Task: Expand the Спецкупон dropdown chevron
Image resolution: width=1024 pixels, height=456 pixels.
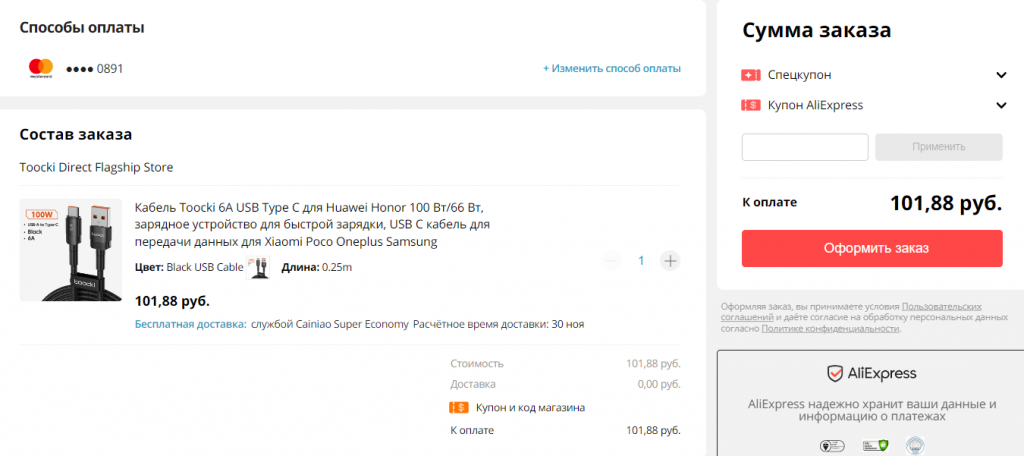Action: 1001,75
